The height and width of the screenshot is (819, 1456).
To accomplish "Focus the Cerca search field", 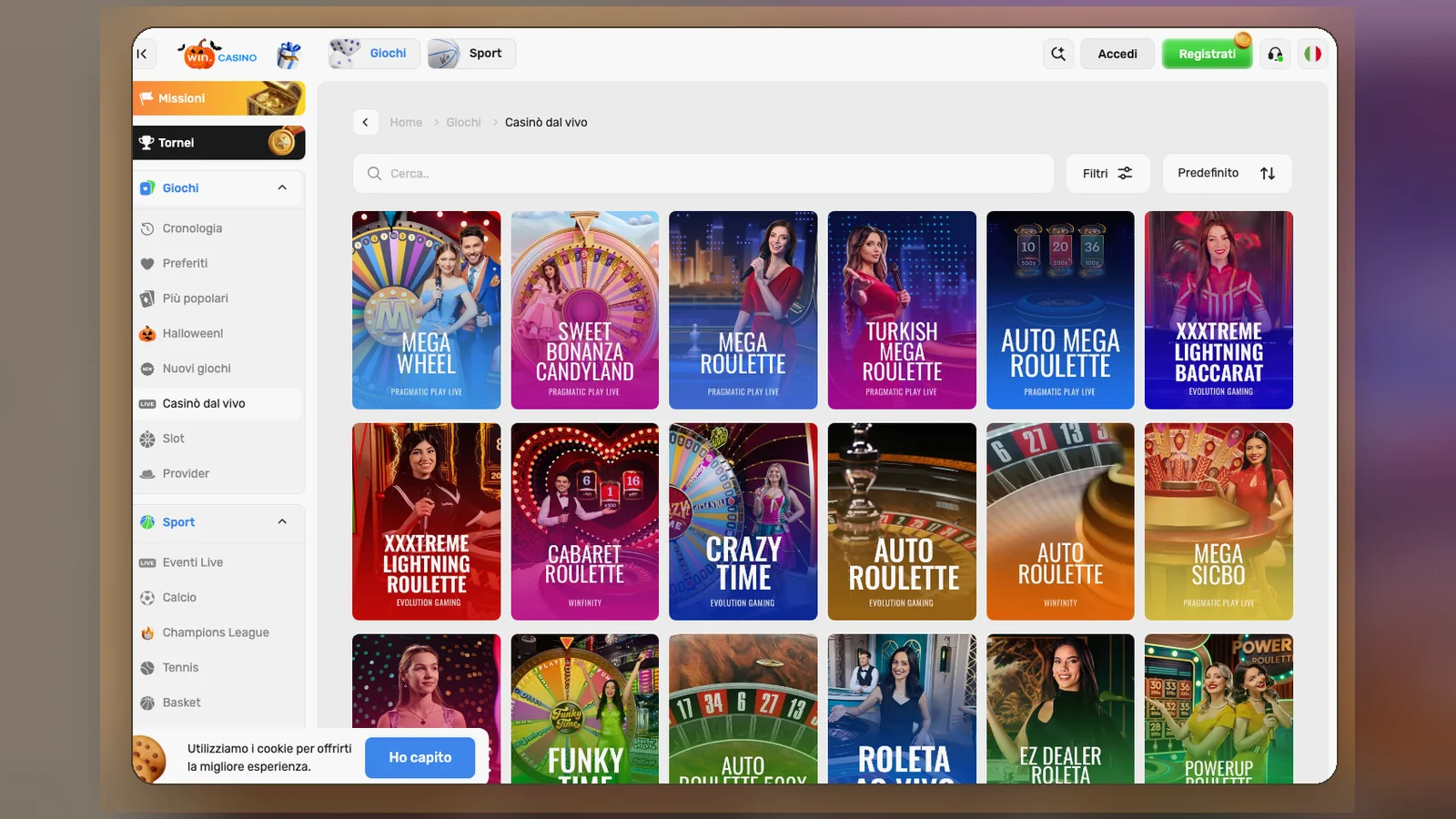I will coord(703,173).
